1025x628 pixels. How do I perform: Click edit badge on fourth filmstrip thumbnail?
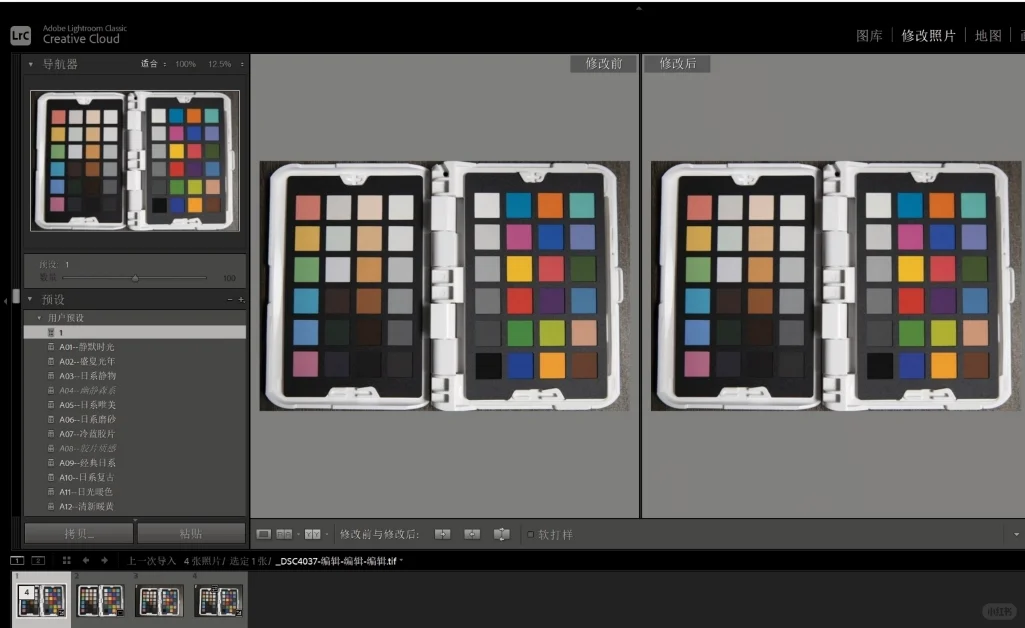pyautogui.click(x=238, y=613)
